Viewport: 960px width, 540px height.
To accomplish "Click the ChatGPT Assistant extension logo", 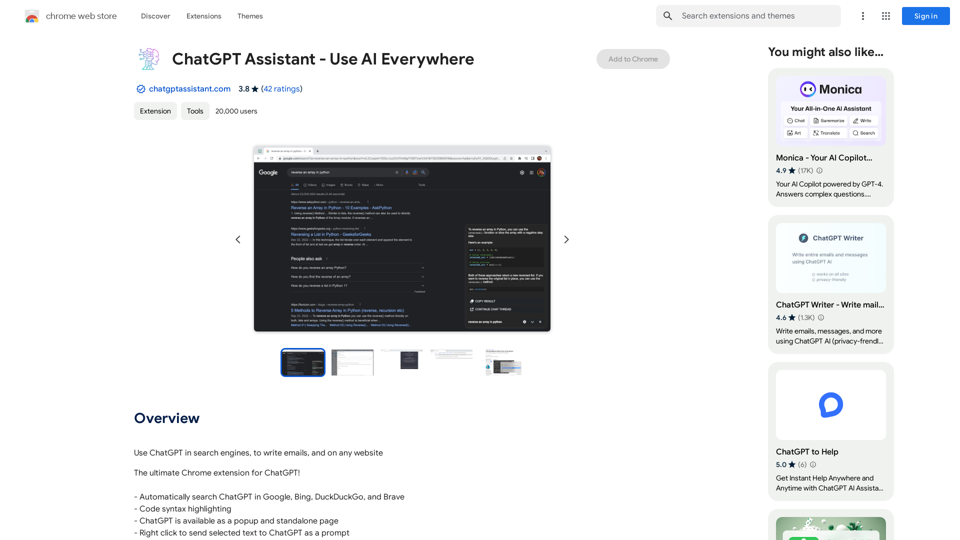I will [148, 59].
